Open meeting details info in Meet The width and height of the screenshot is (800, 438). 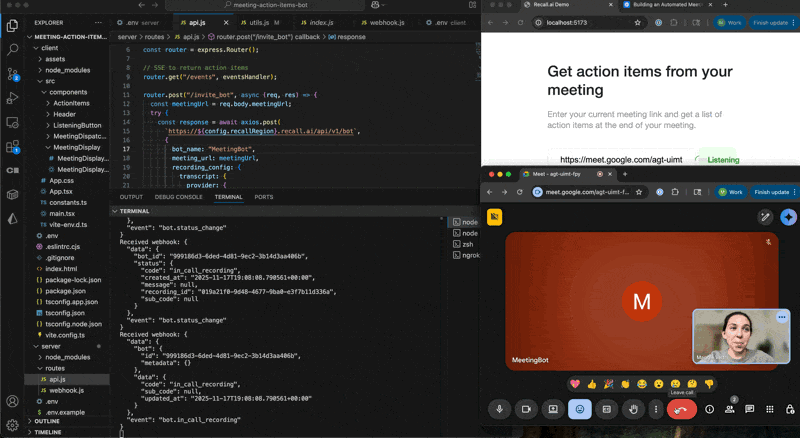pos(709,409)
